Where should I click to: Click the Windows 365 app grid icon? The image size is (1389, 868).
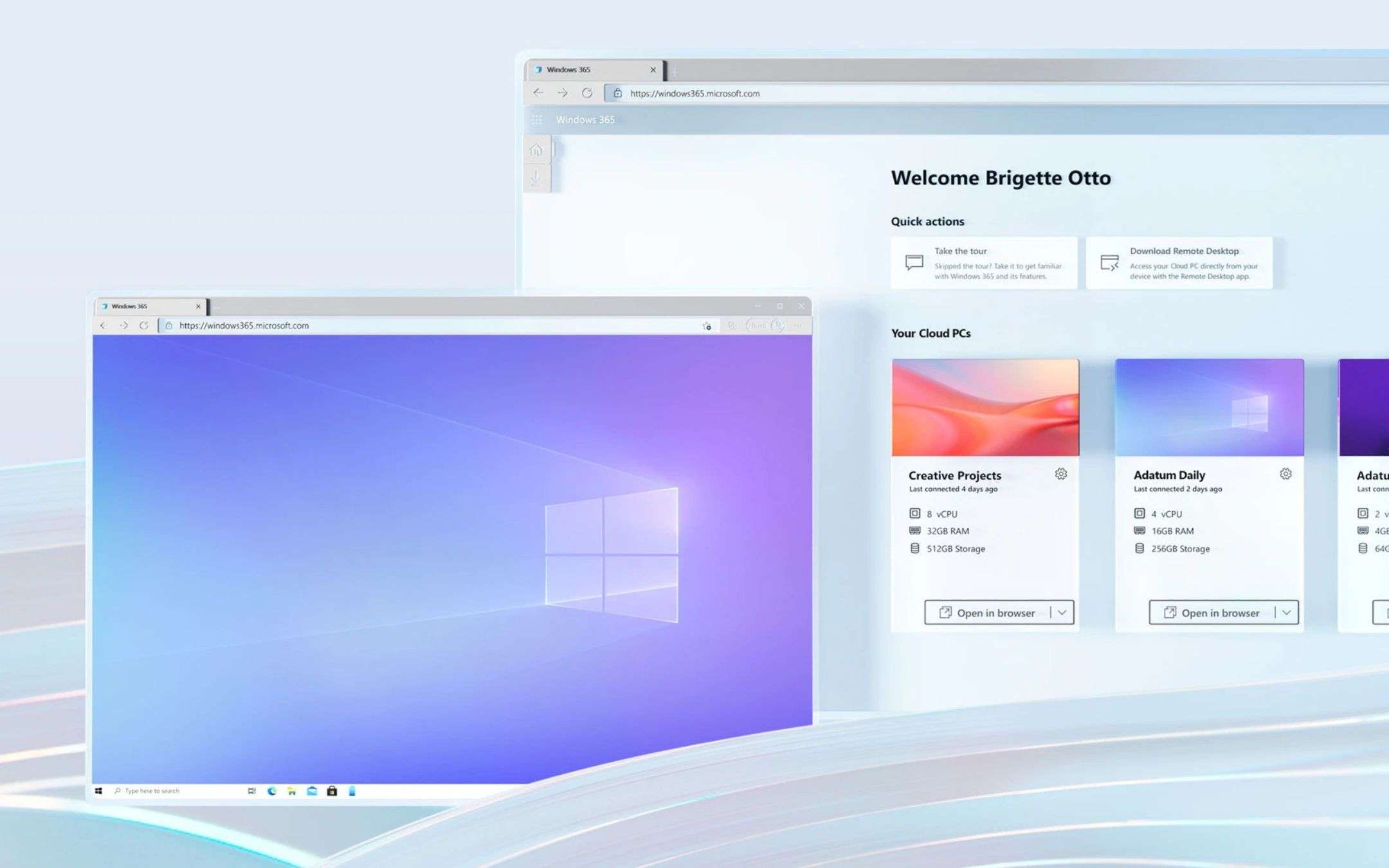coord(535,120)
